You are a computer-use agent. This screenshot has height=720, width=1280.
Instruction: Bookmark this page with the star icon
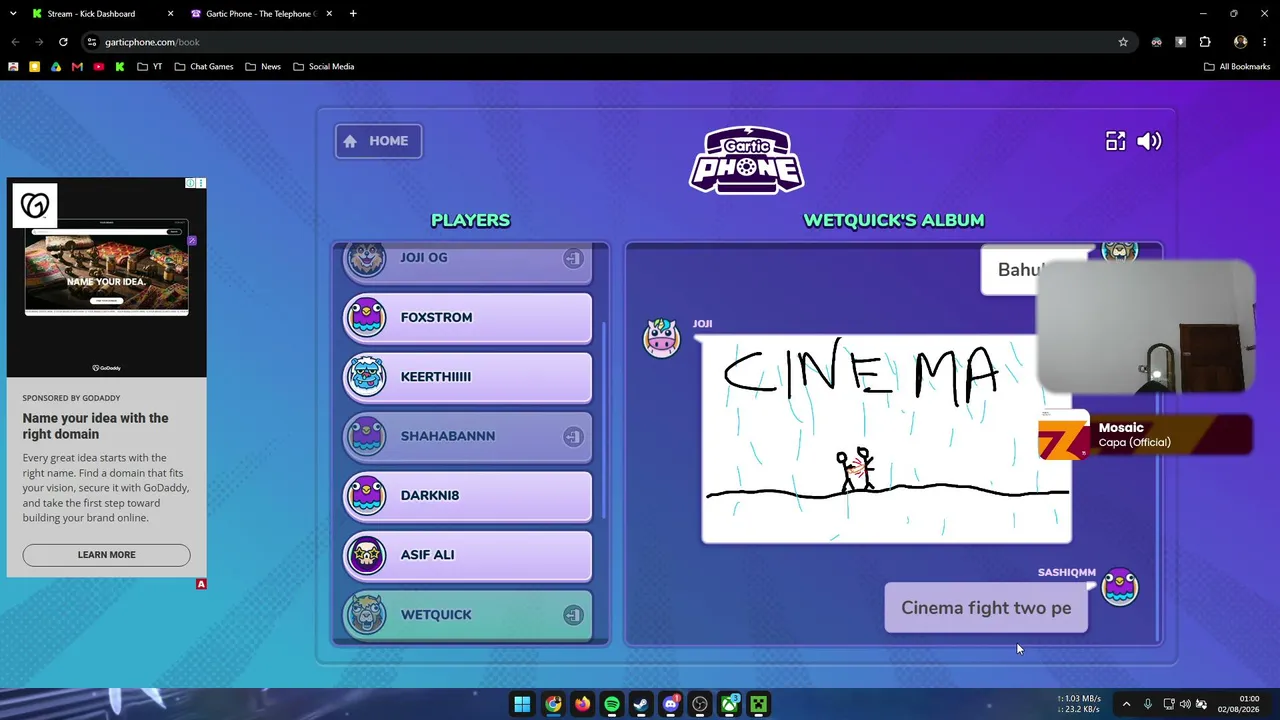click(x=1123, y=42)
